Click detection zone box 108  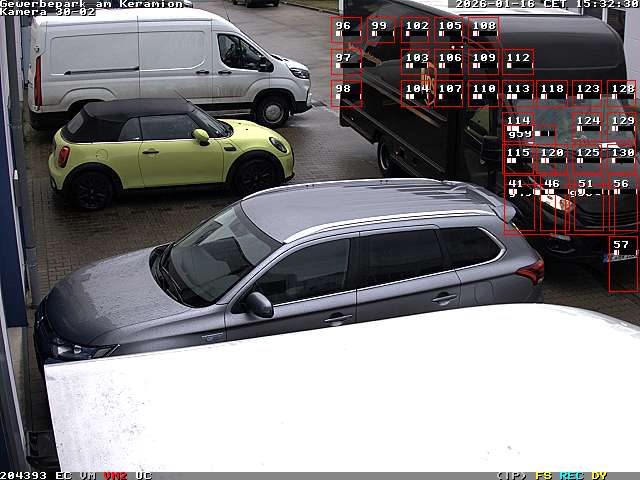coord(484,30)
